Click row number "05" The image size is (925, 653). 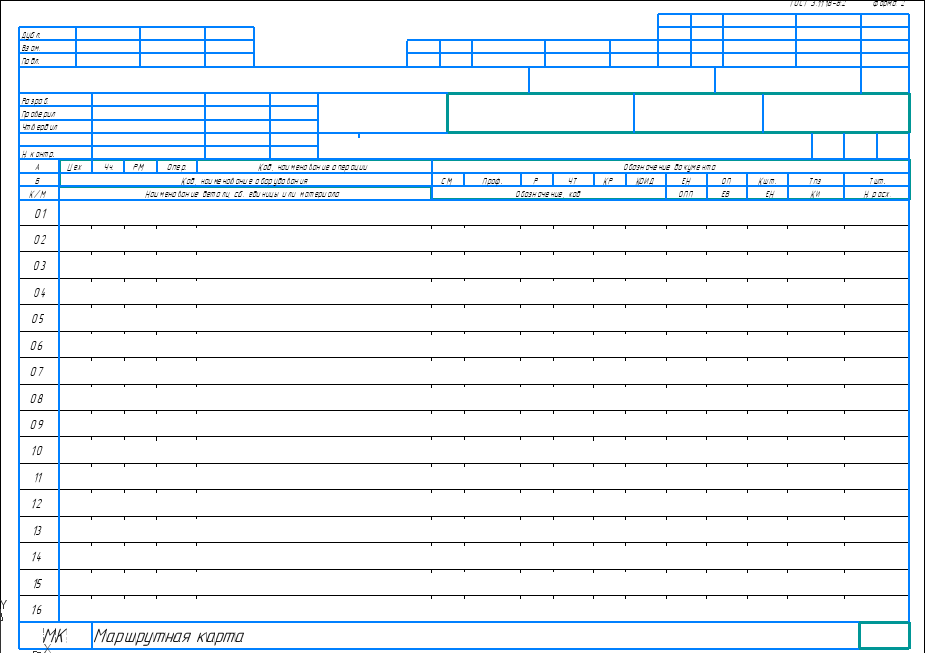click(x=38, y=318)
